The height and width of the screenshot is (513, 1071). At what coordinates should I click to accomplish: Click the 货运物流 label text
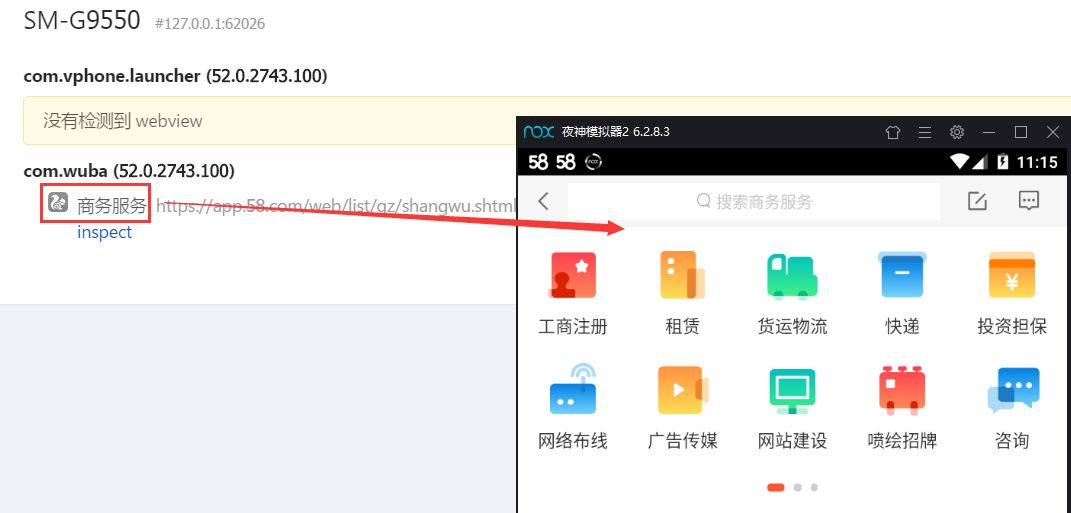[x=792, y=327]
